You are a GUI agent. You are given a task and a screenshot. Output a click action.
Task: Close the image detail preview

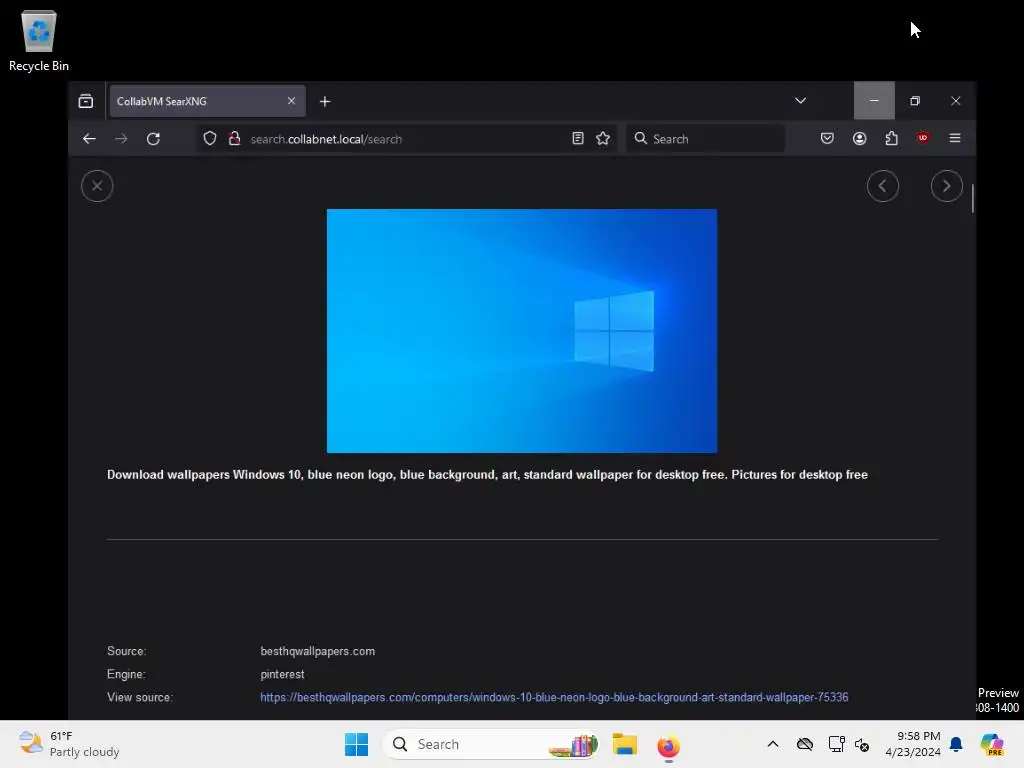97,186
